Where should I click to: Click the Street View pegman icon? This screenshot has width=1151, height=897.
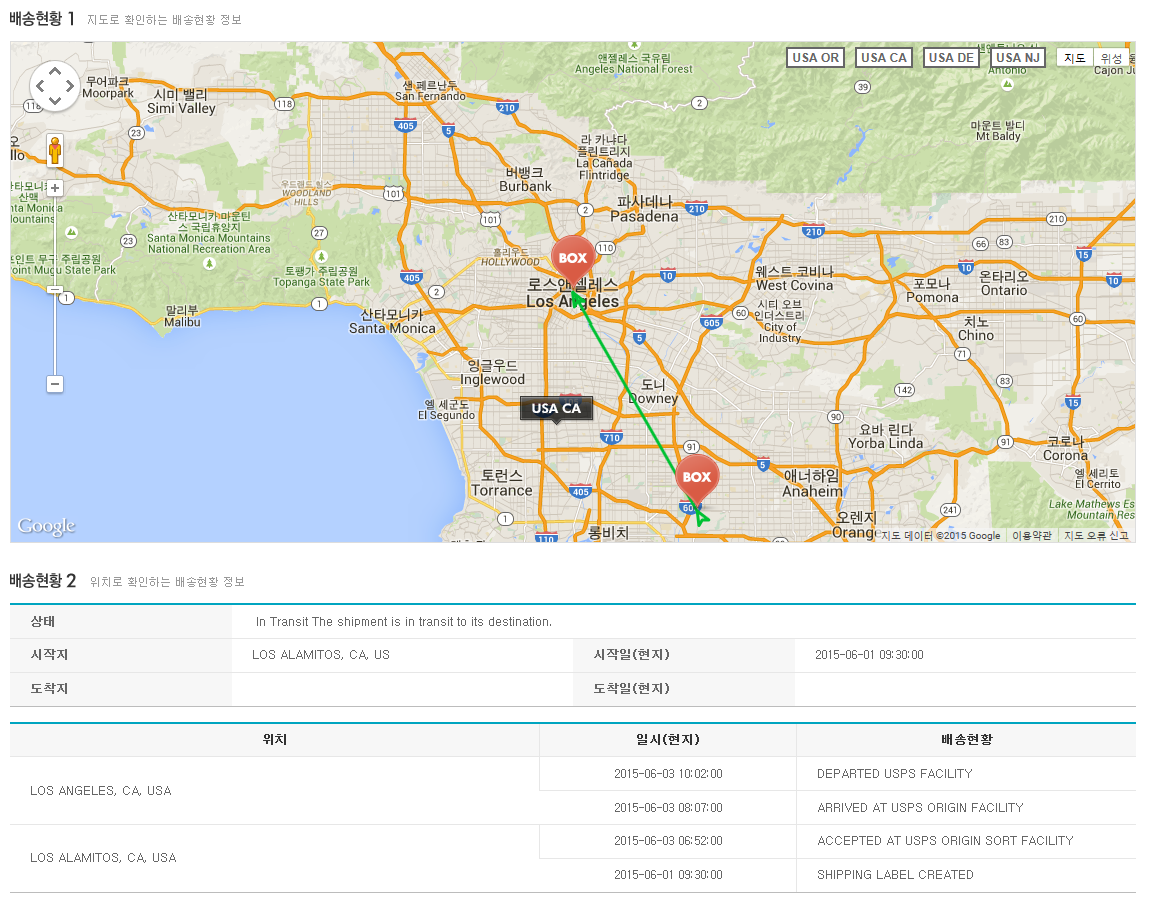pyautogui.click(x=55, y=150)
